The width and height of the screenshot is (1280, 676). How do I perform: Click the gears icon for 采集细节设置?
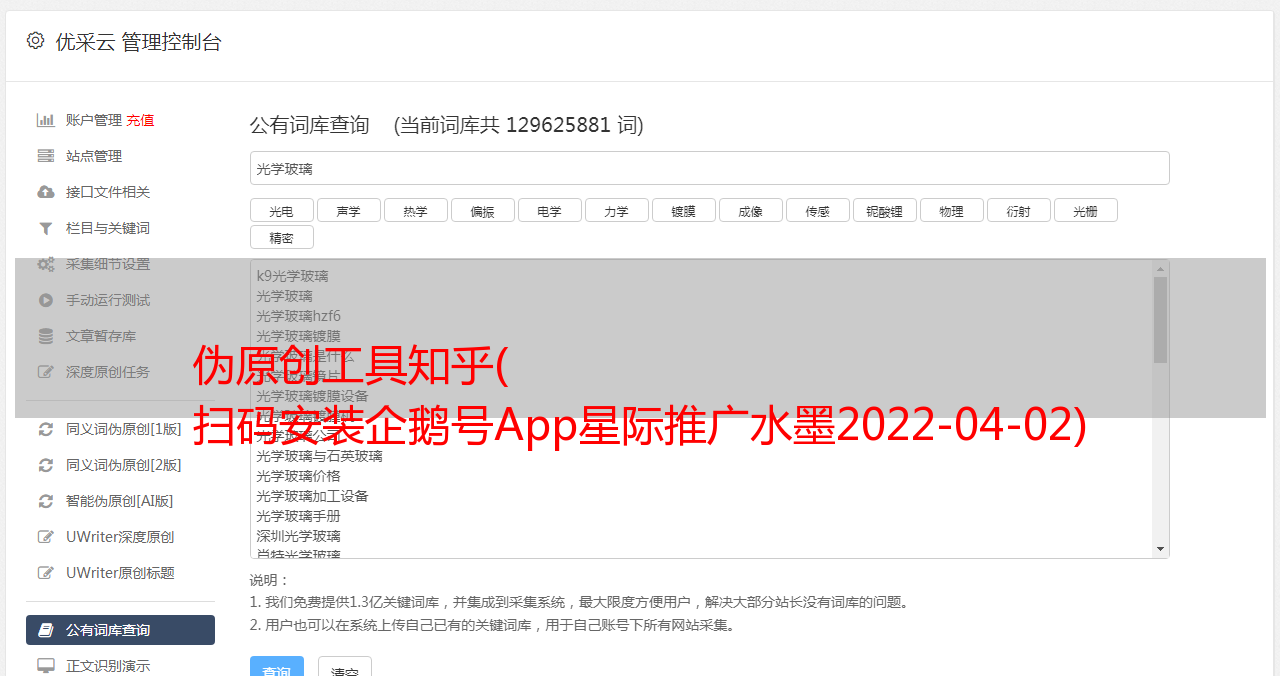point(45,264)
